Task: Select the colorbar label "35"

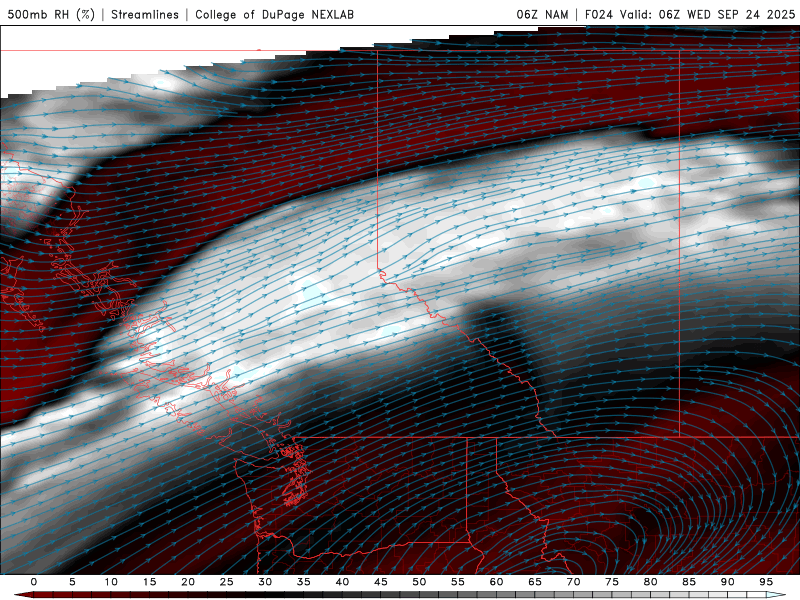Action: click(x=304, y=582)
